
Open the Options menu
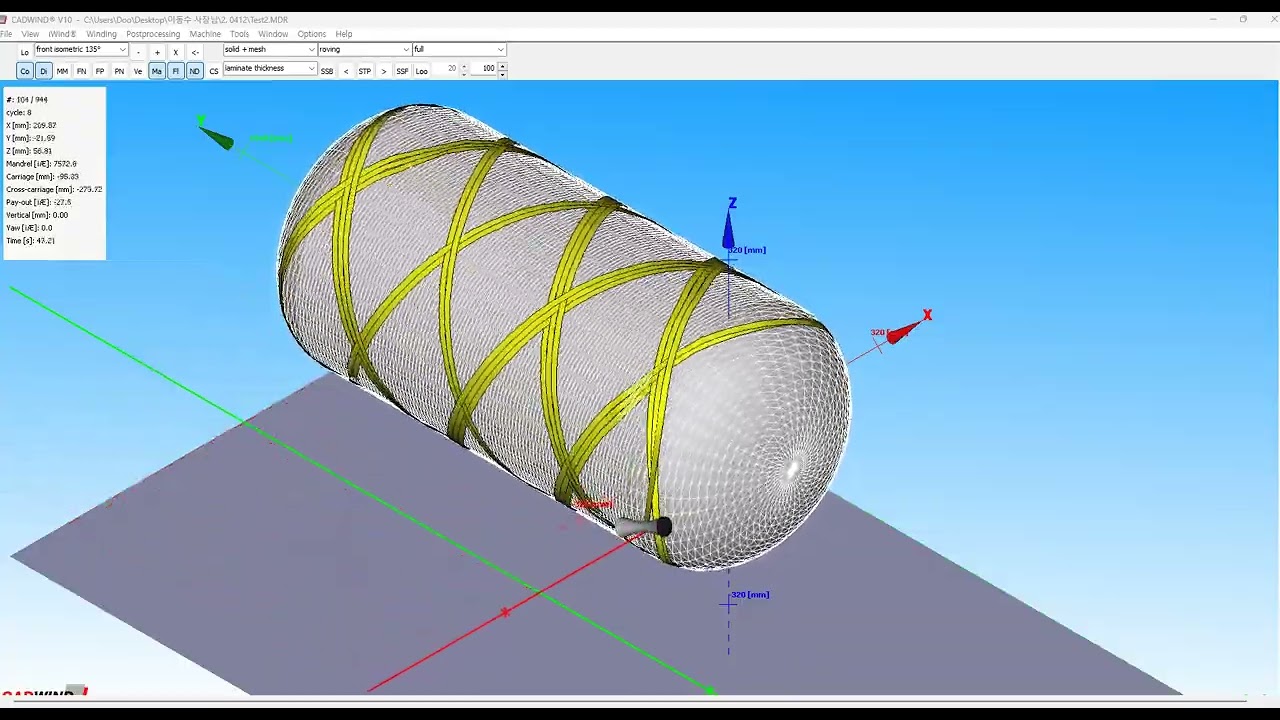tap(311, 34)
